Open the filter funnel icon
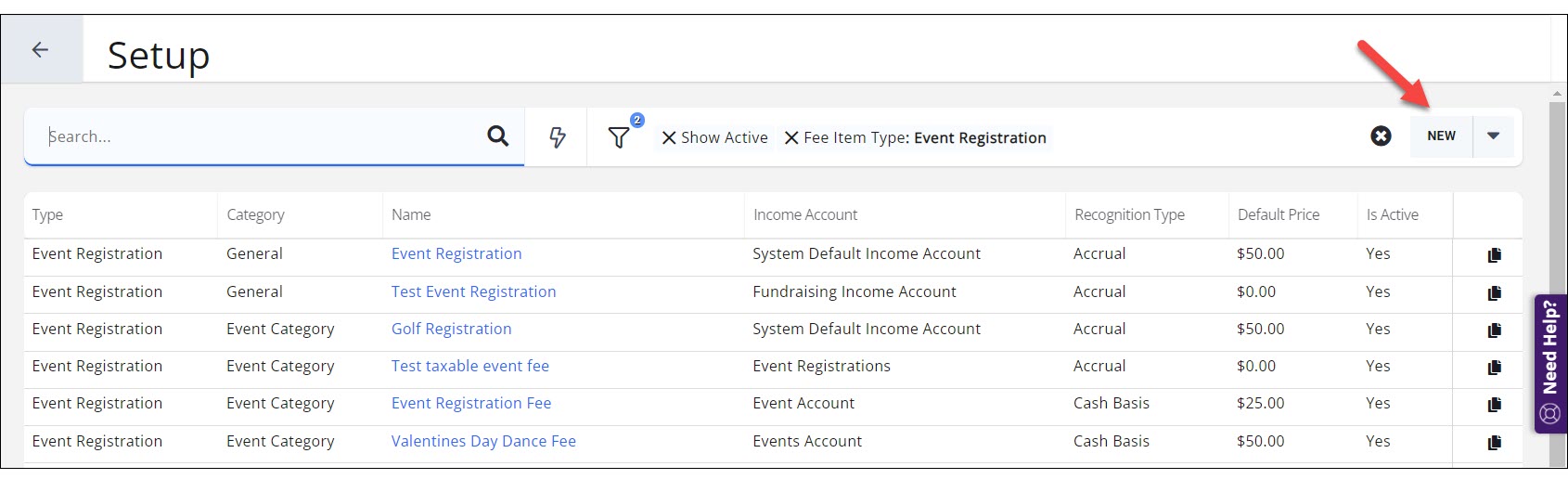Image resolution: width=1568 pixels, height=492 pixels. (619, 137)
